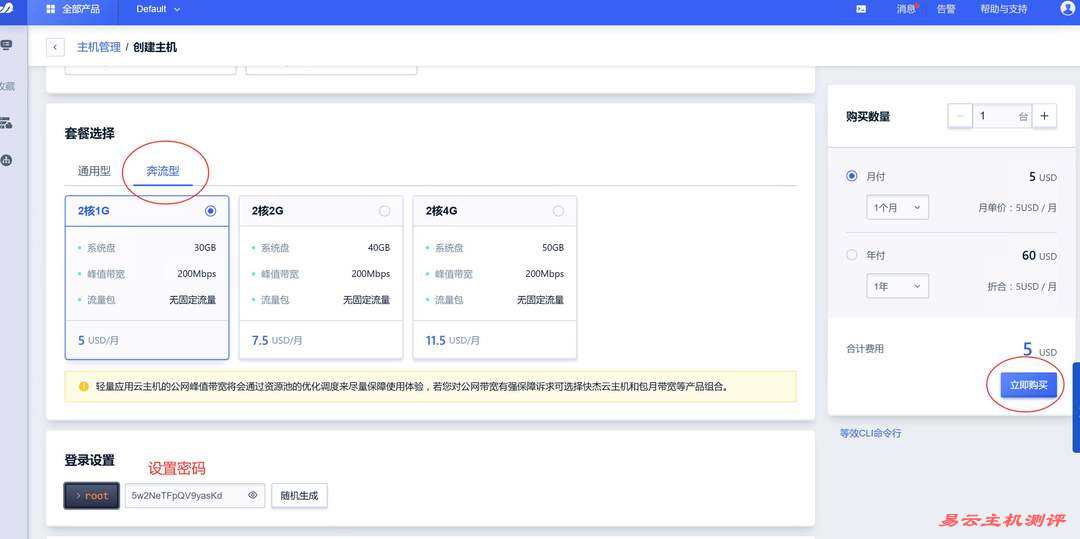Switch to the 通用型 tab
The width and height of the screenshot is (1080, 539).
point(94,171)
